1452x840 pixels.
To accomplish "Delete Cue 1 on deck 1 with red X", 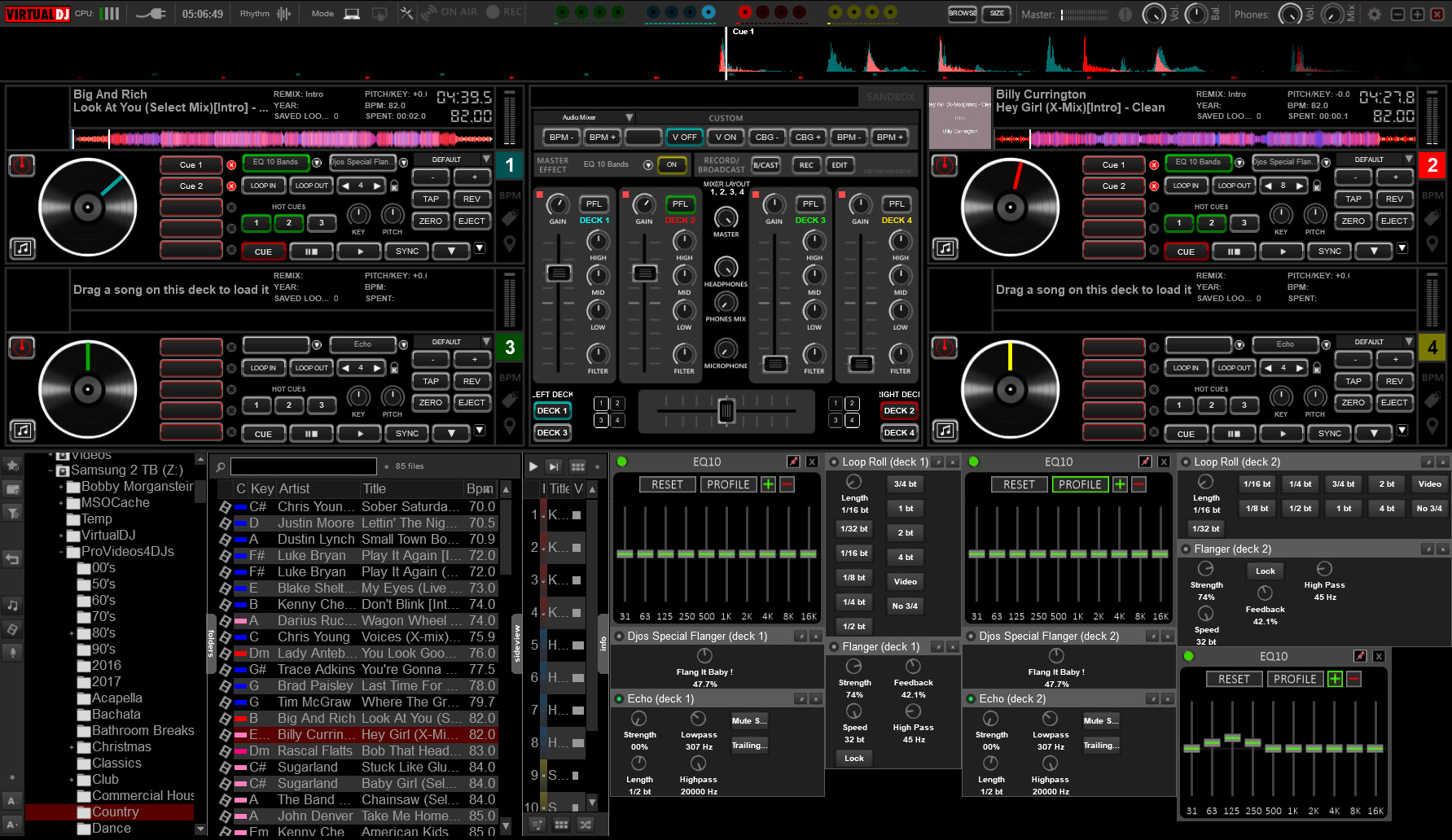I will tap(231, 165).
